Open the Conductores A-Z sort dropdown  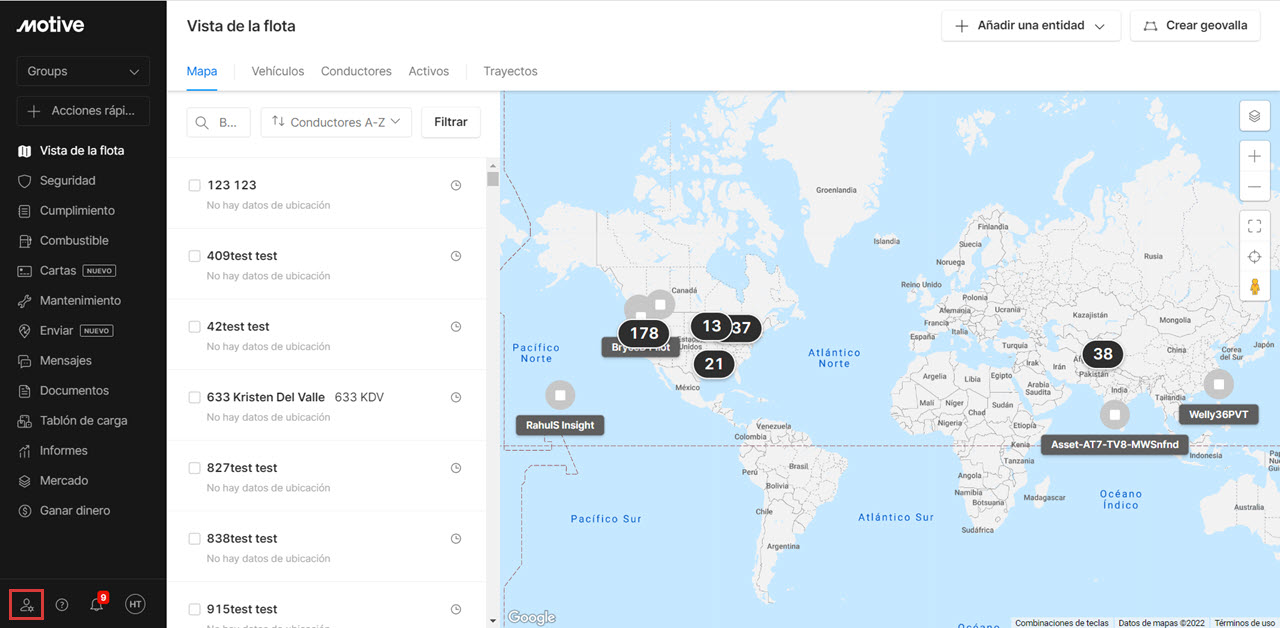point(335,122)
